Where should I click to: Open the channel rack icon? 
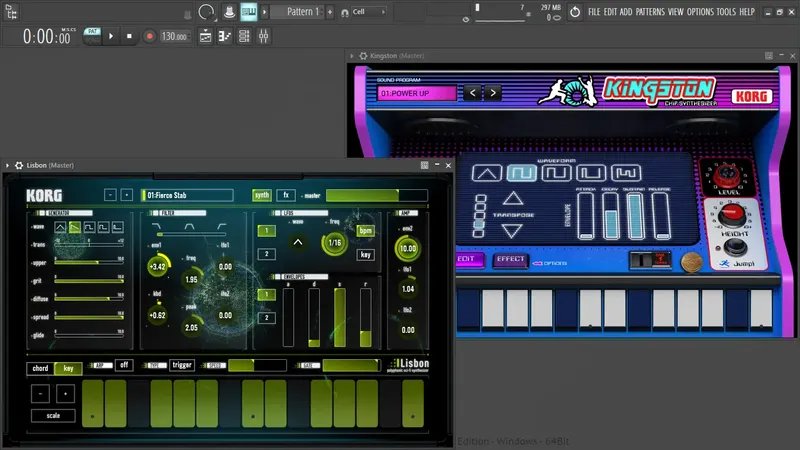pyautogui.click(x=244, y=36)
